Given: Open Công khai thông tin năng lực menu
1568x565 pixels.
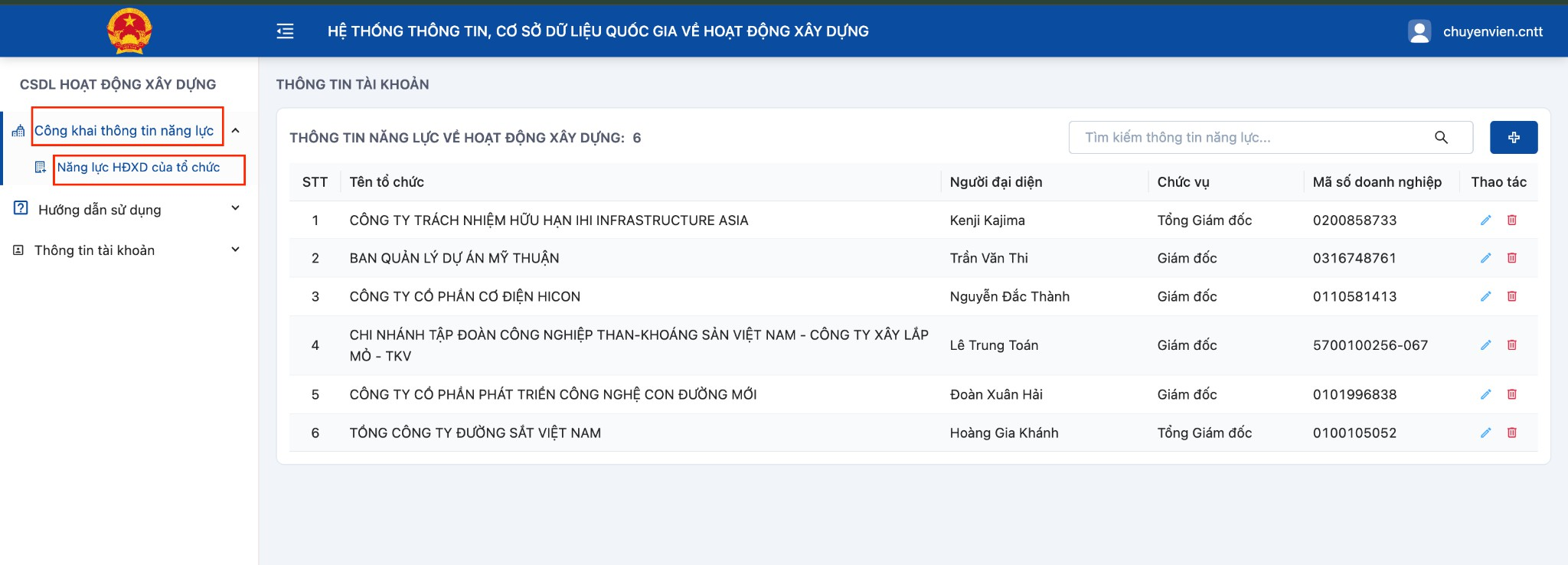Looking at the screenshot, I should [124, 131].
